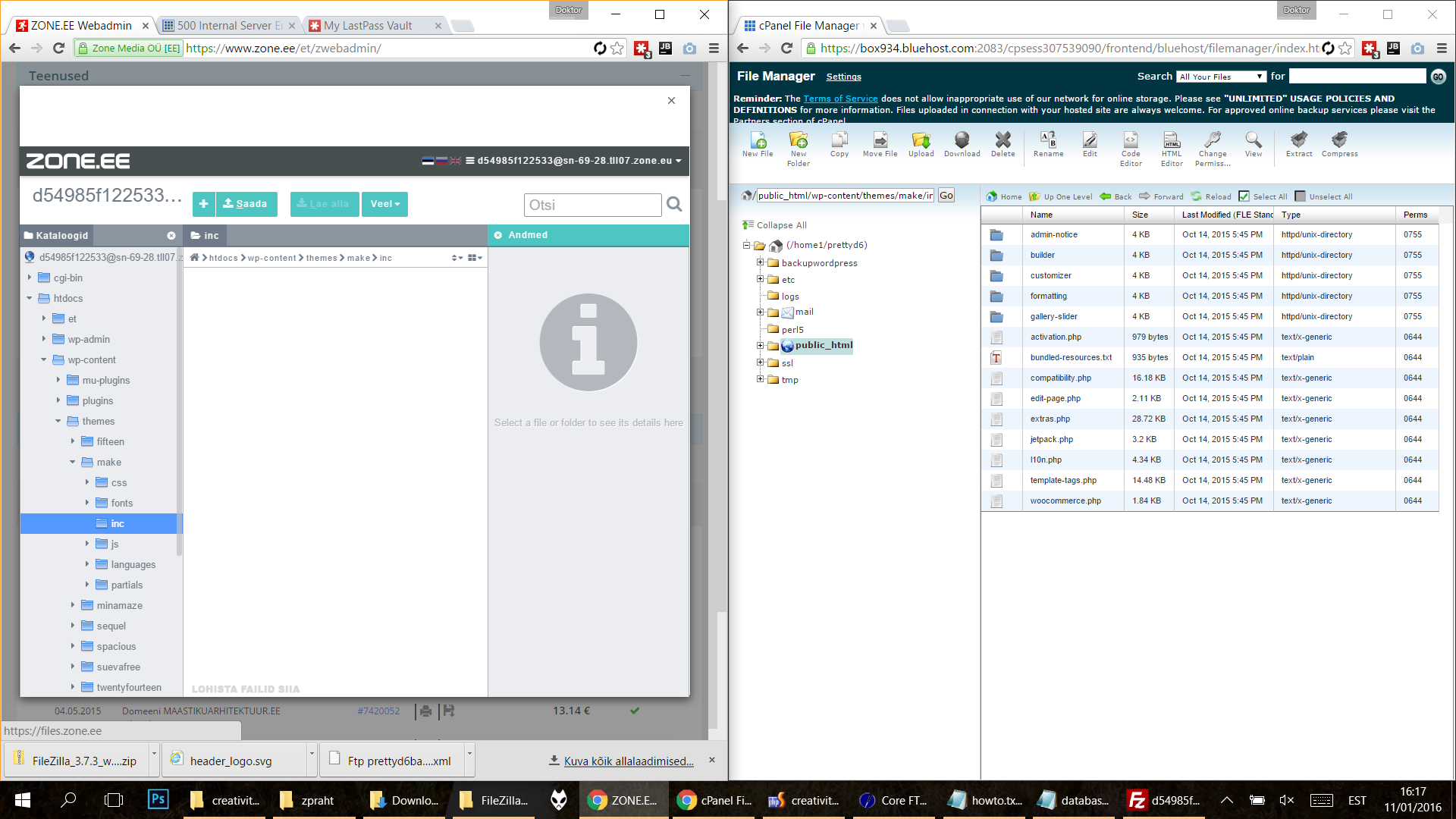Click cPanel directory path input field

pos(846,195)
